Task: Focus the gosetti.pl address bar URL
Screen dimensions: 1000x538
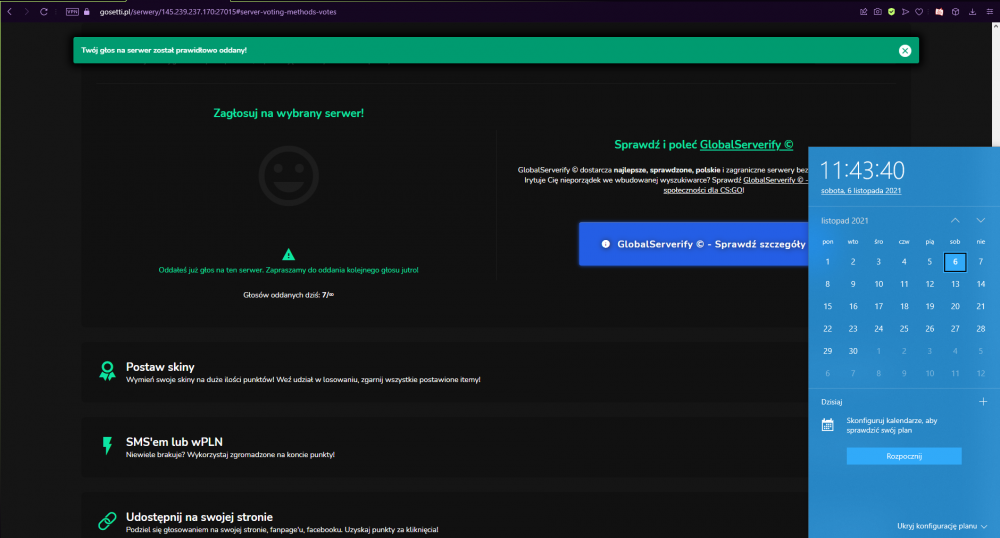Action: (x=218, y=11)
